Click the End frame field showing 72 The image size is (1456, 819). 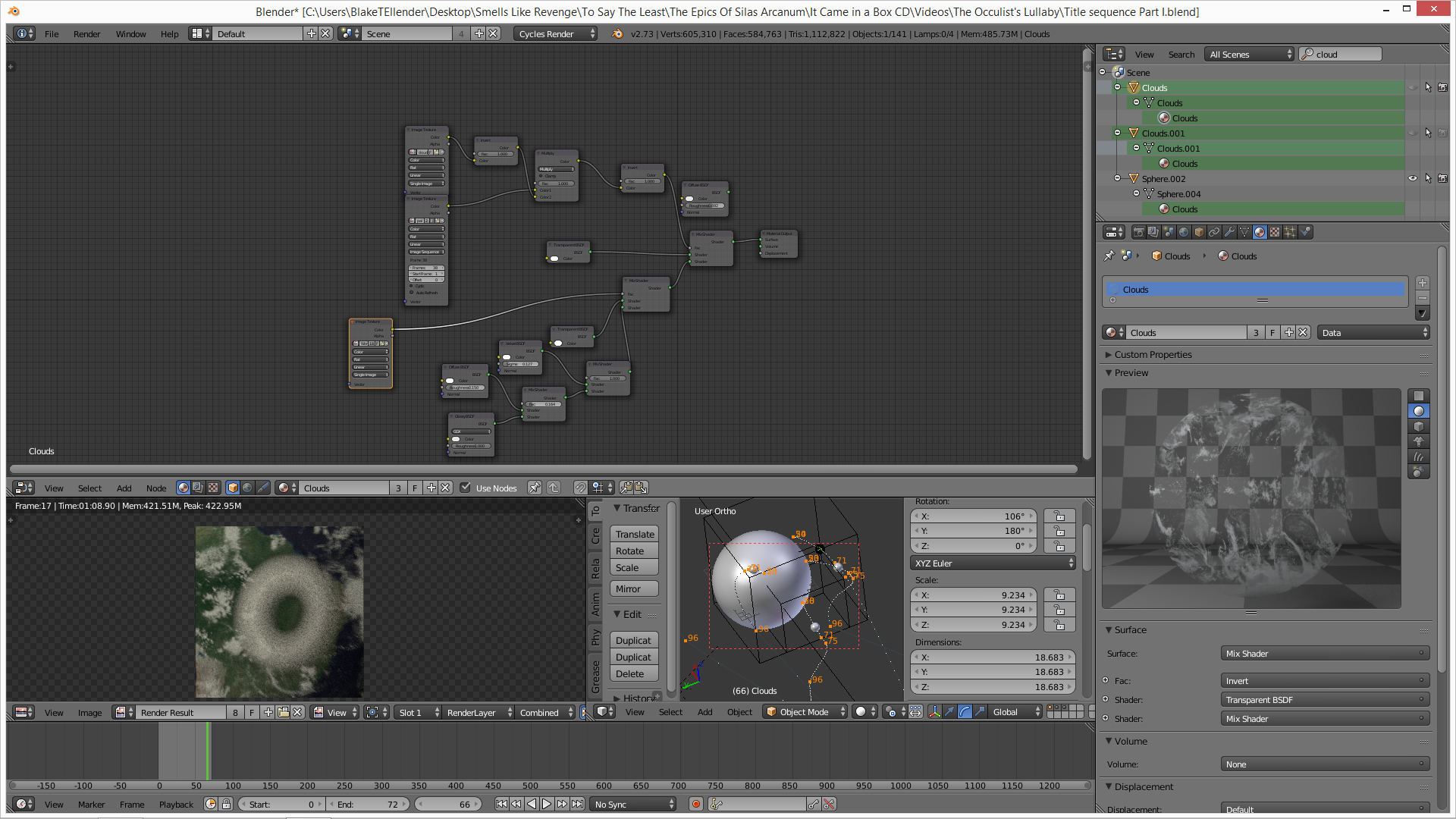coord(369,804)
